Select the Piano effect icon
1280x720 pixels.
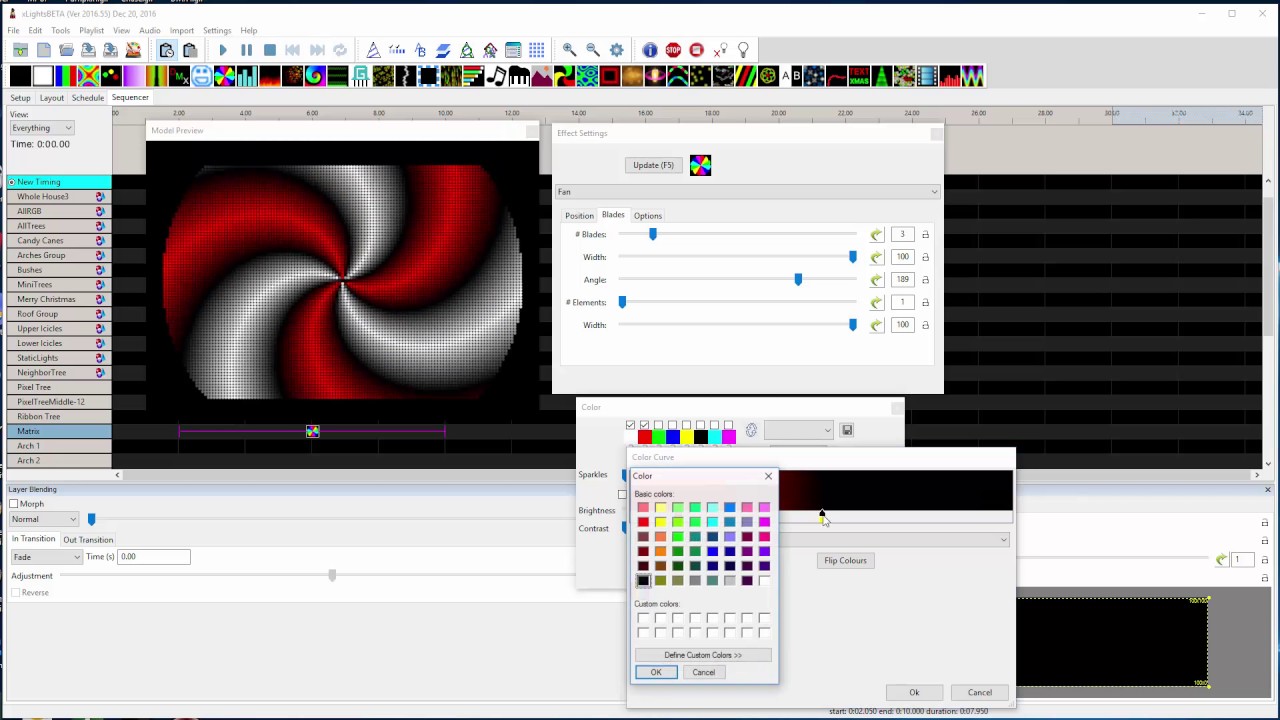[518, 77]
